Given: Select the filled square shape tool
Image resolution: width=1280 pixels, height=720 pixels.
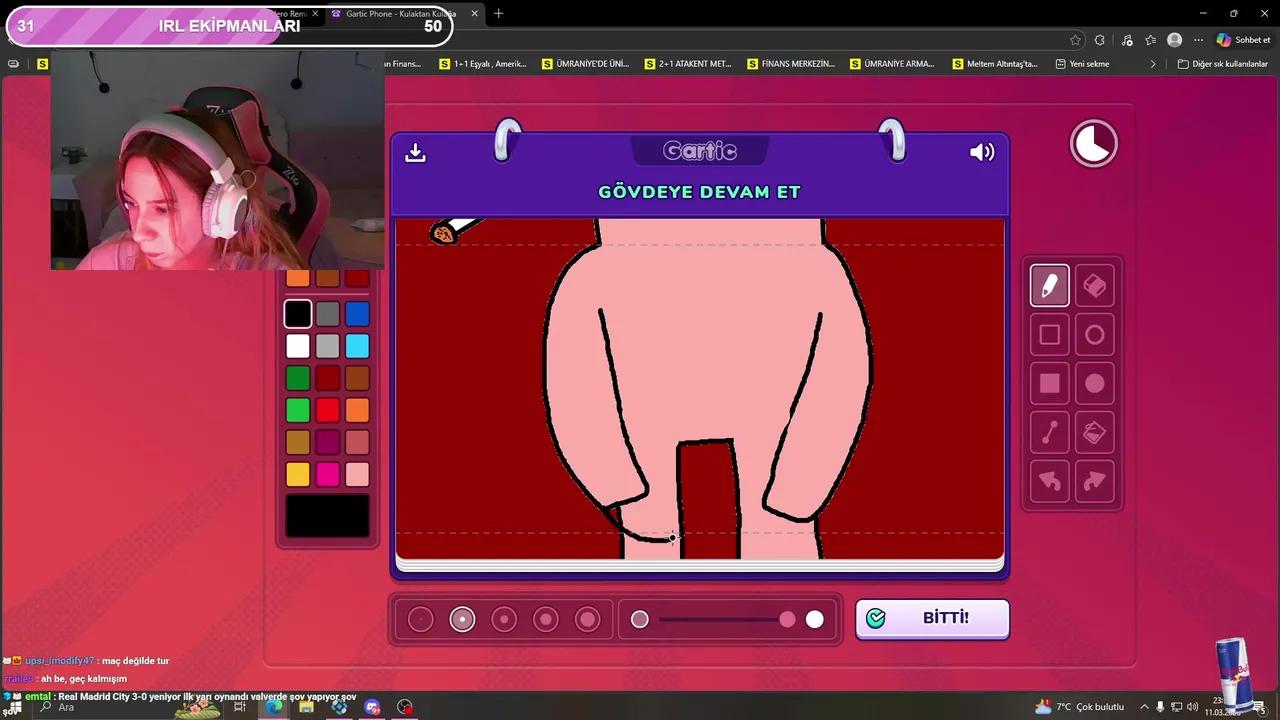Looking at the screenshot, I should [x=1049, y=383].
